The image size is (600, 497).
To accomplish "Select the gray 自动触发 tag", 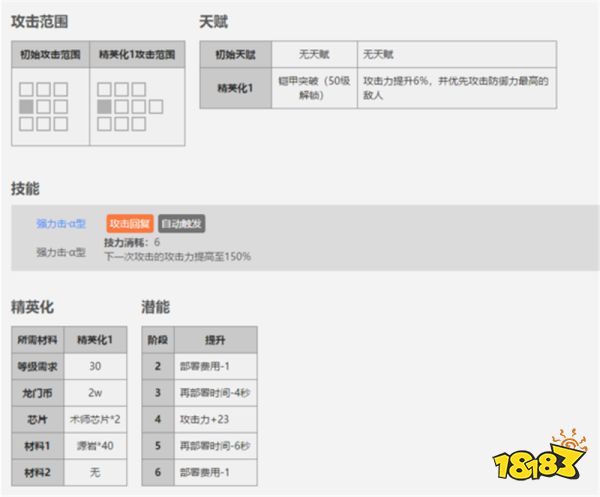I will pyautogui.click(x=181, y=224).
